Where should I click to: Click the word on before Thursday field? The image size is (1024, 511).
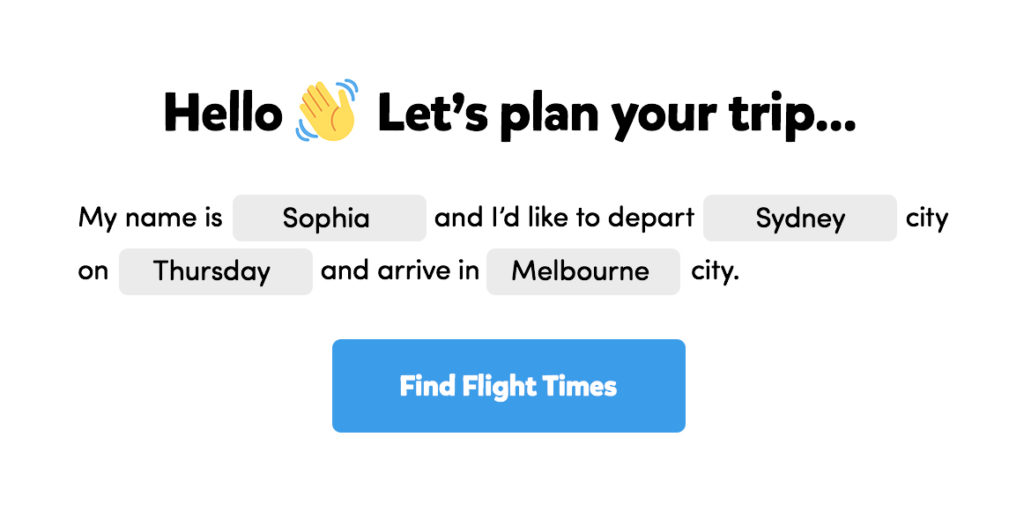[93, 272]
